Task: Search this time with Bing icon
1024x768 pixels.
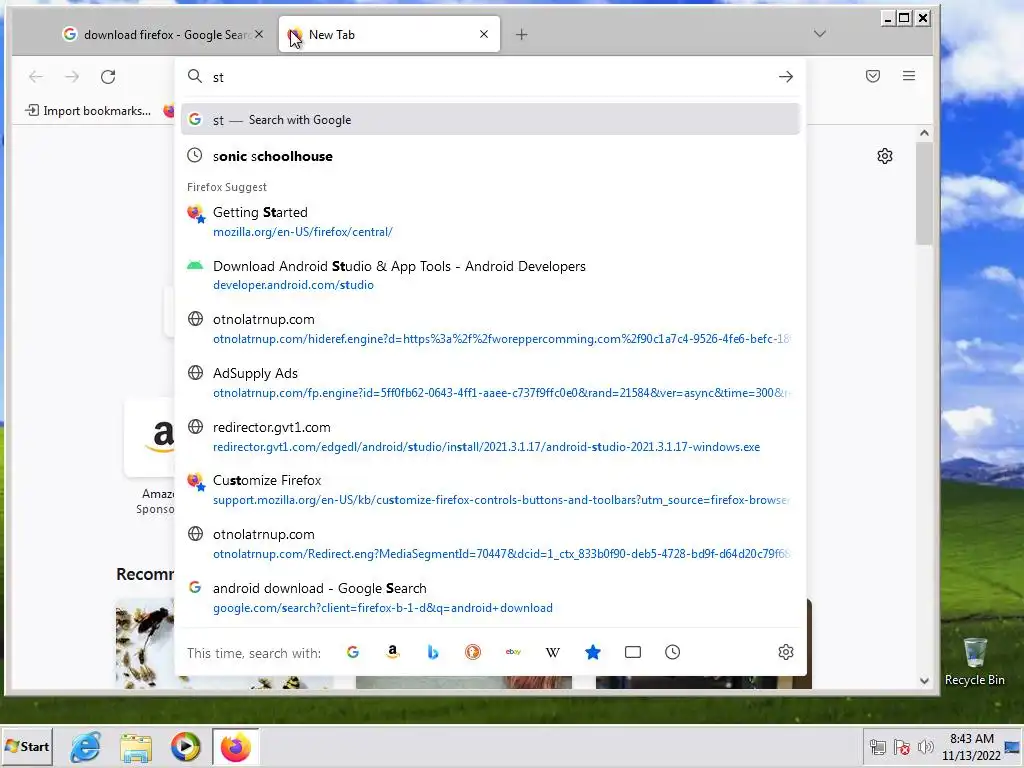Action: tap(432, 652)
